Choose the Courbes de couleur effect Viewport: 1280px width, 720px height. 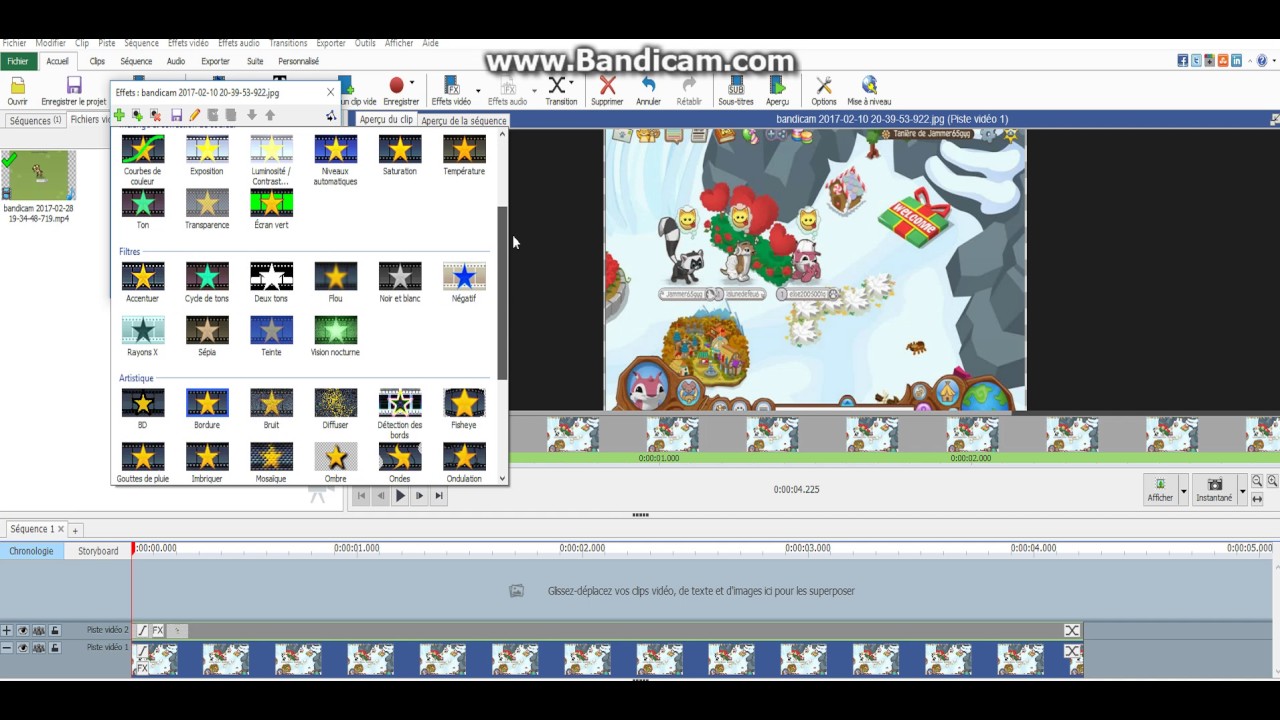143,161
